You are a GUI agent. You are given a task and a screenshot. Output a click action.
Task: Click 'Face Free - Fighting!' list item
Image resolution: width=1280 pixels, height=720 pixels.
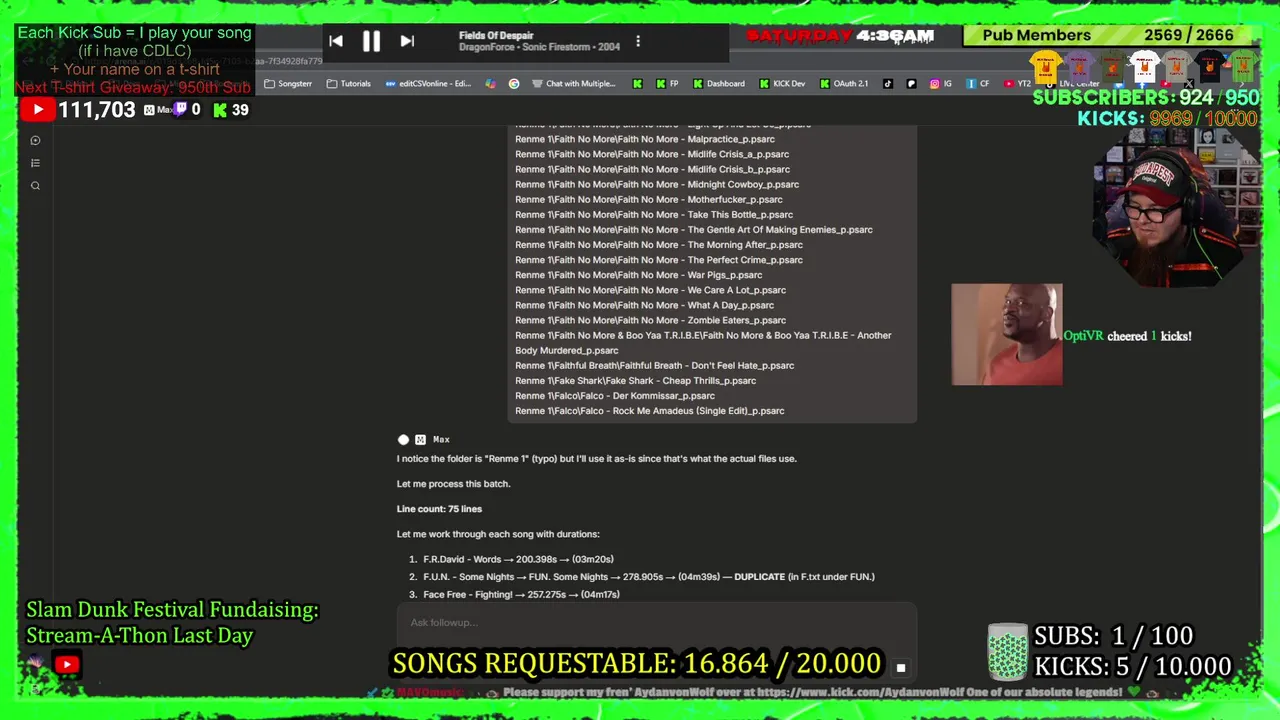521,594
